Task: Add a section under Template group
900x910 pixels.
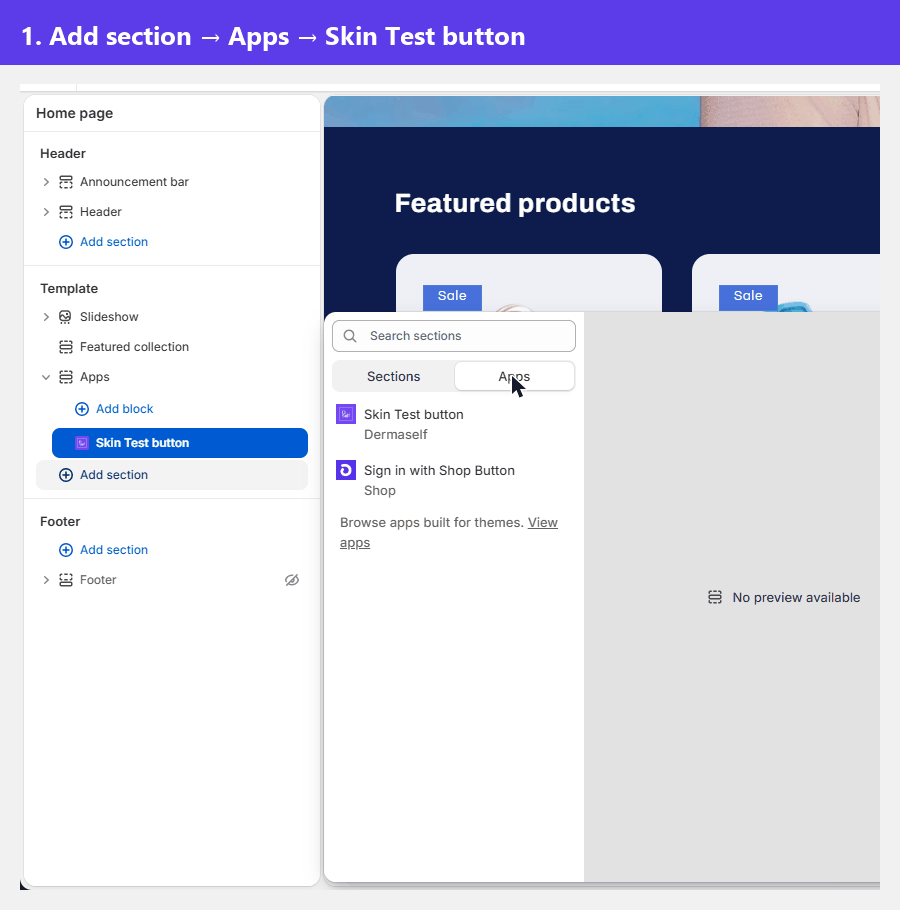Action: coord(172,475)
